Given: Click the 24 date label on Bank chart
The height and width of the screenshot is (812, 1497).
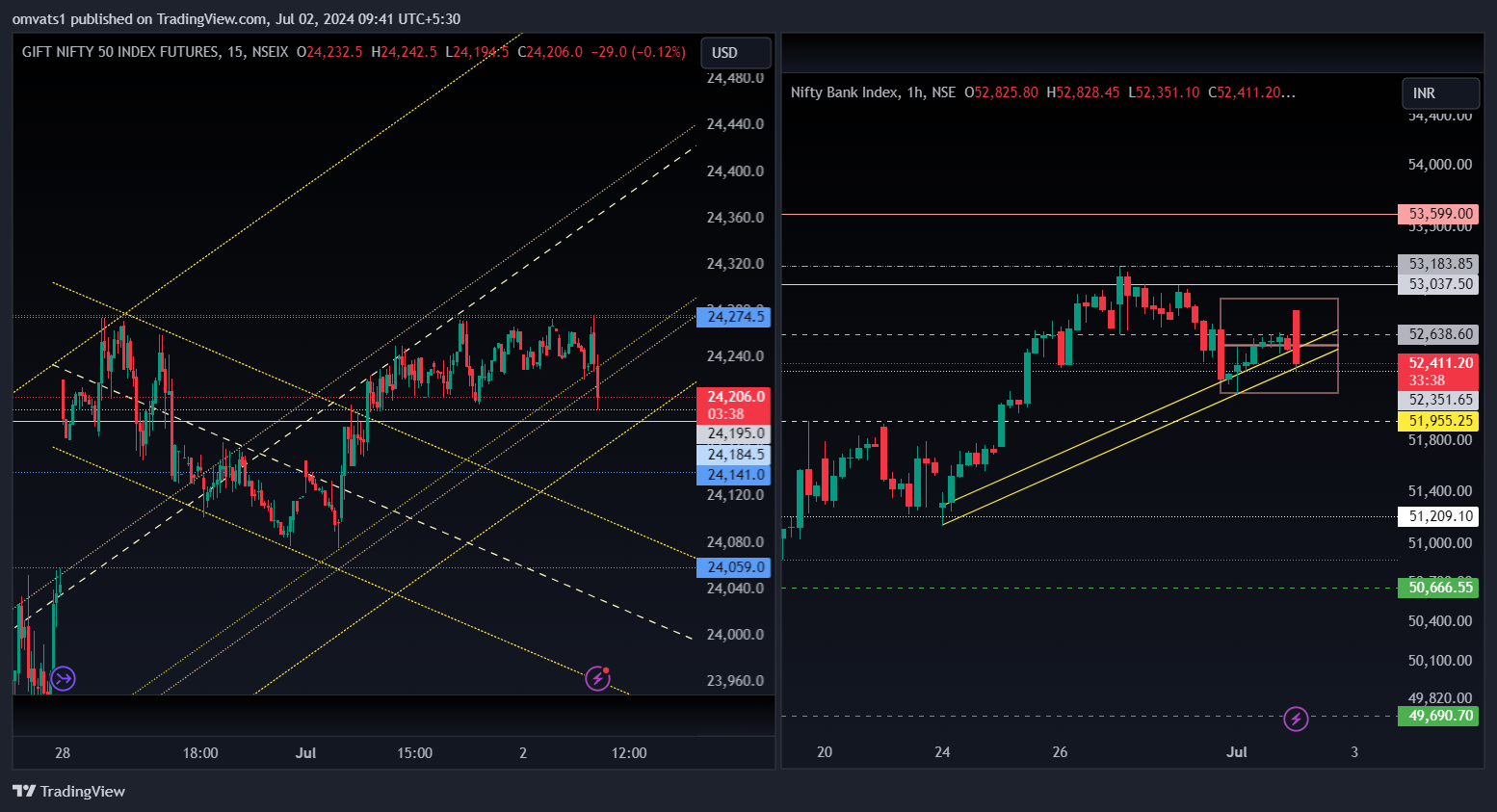Looking at the screenshot, I should click(x=942, y=752).
